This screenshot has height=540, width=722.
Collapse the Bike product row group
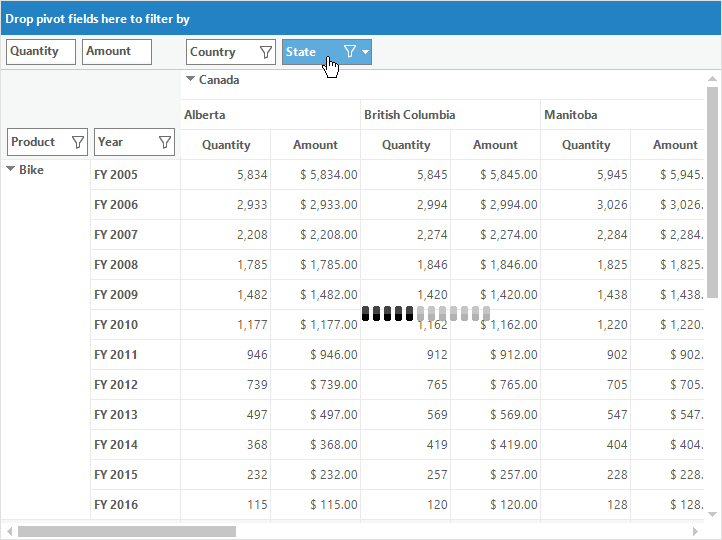click(10, 169)
